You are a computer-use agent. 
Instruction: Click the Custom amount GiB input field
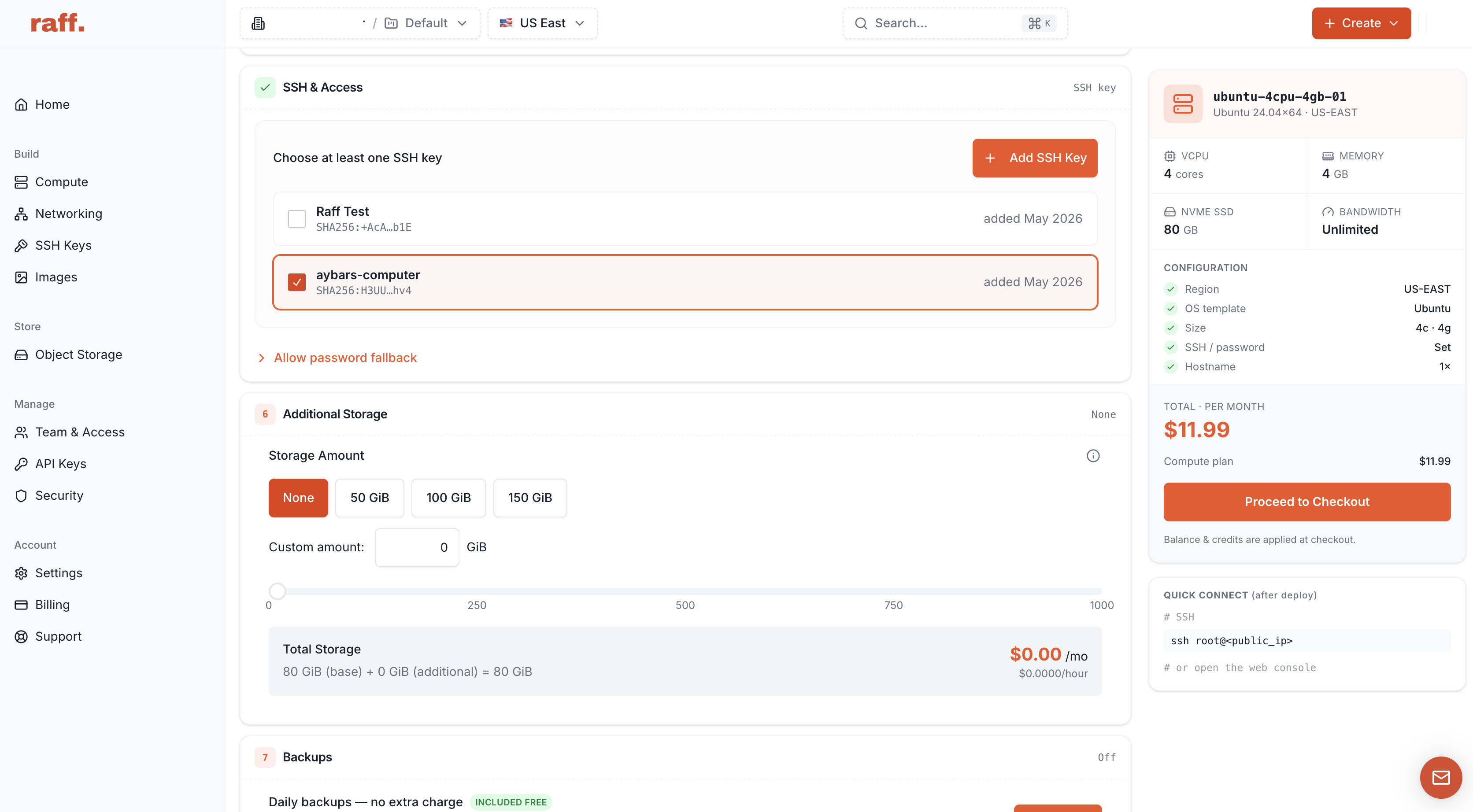point(417,548)
